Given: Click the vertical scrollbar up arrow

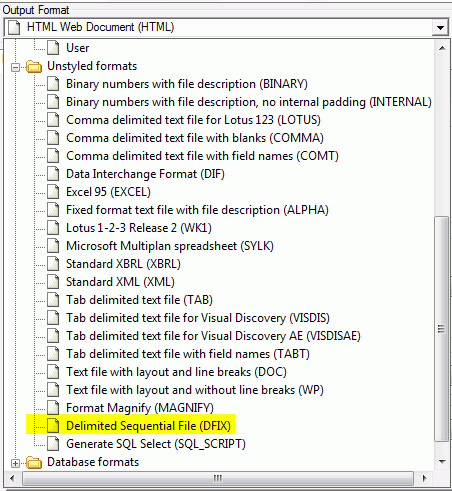Looking at the screenshot, I should point(442,48).
